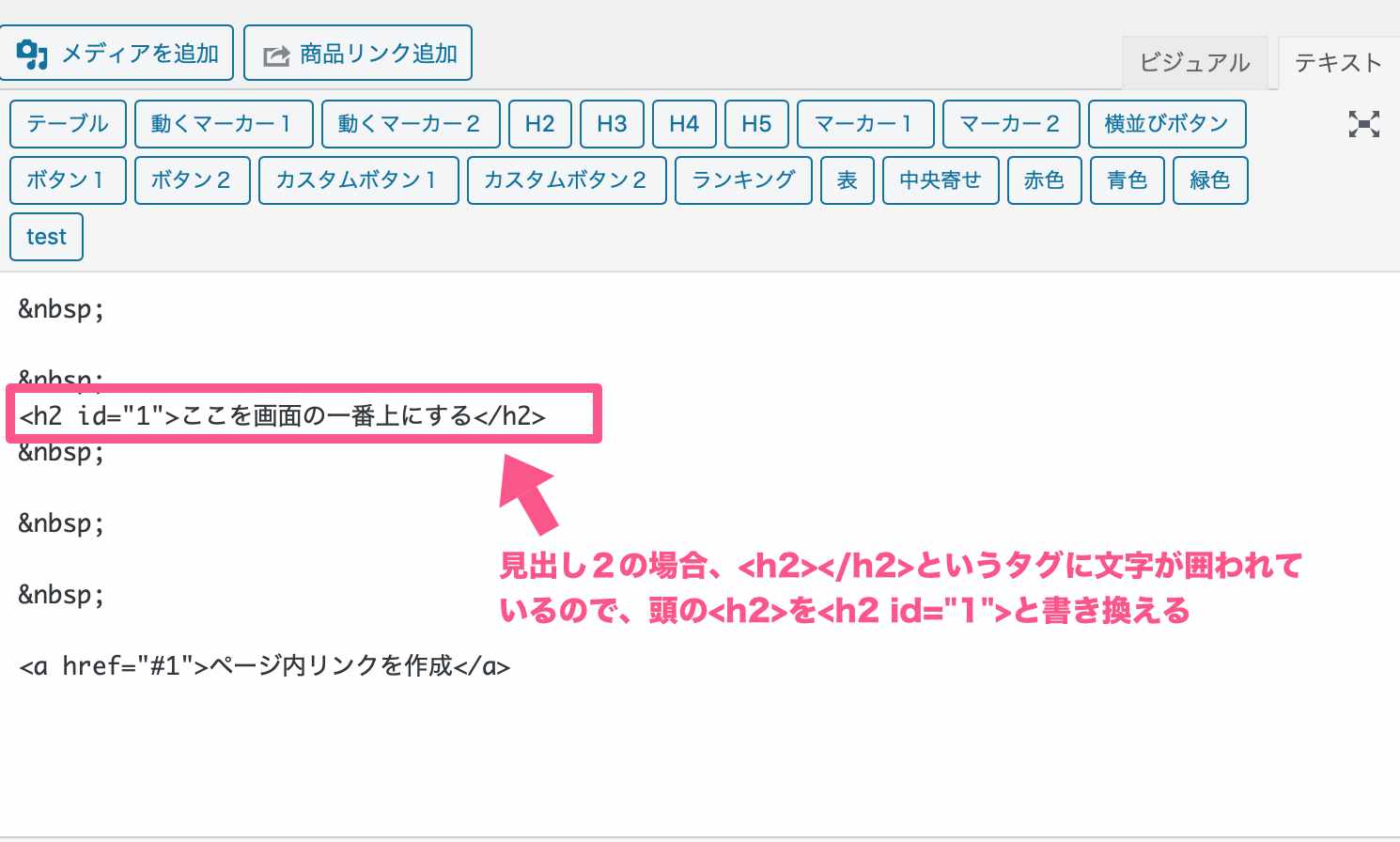Insert an H5 heading tag

tap(756, 124)
